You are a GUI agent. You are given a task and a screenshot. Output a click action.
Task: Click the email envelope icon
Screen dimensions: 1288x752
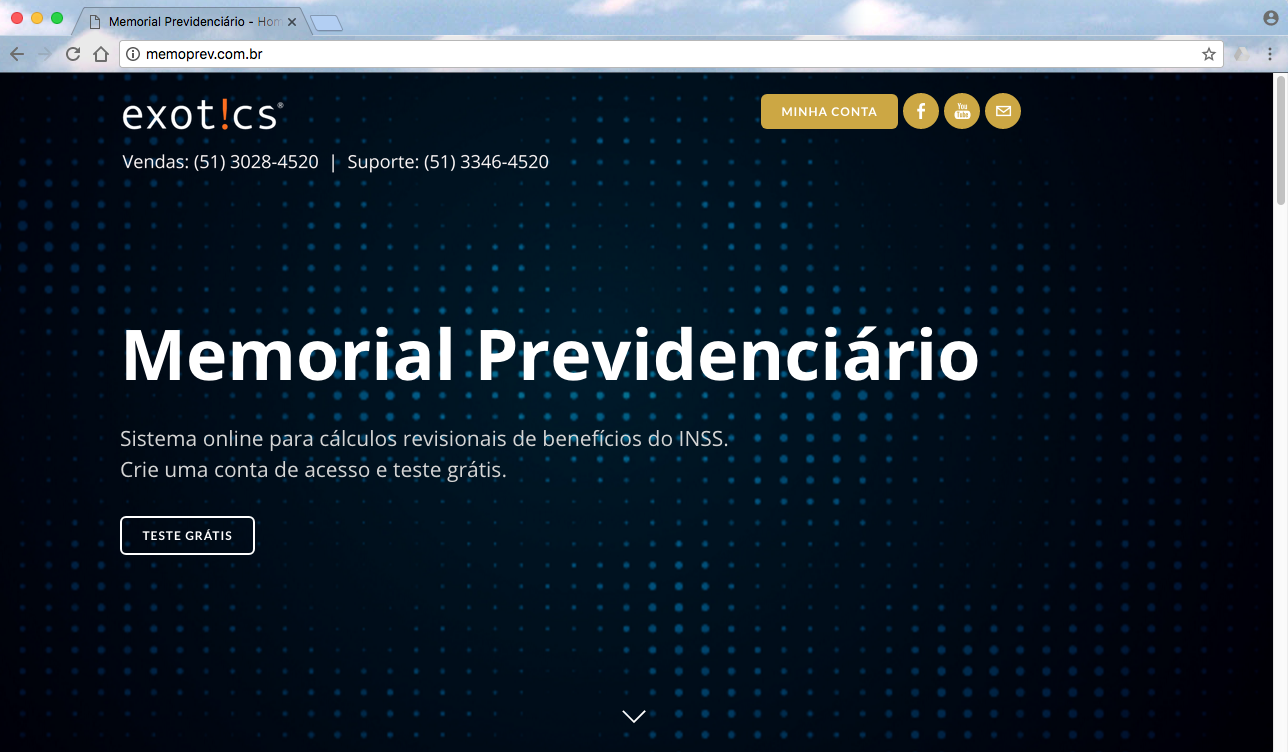(x=1003, y=111)
